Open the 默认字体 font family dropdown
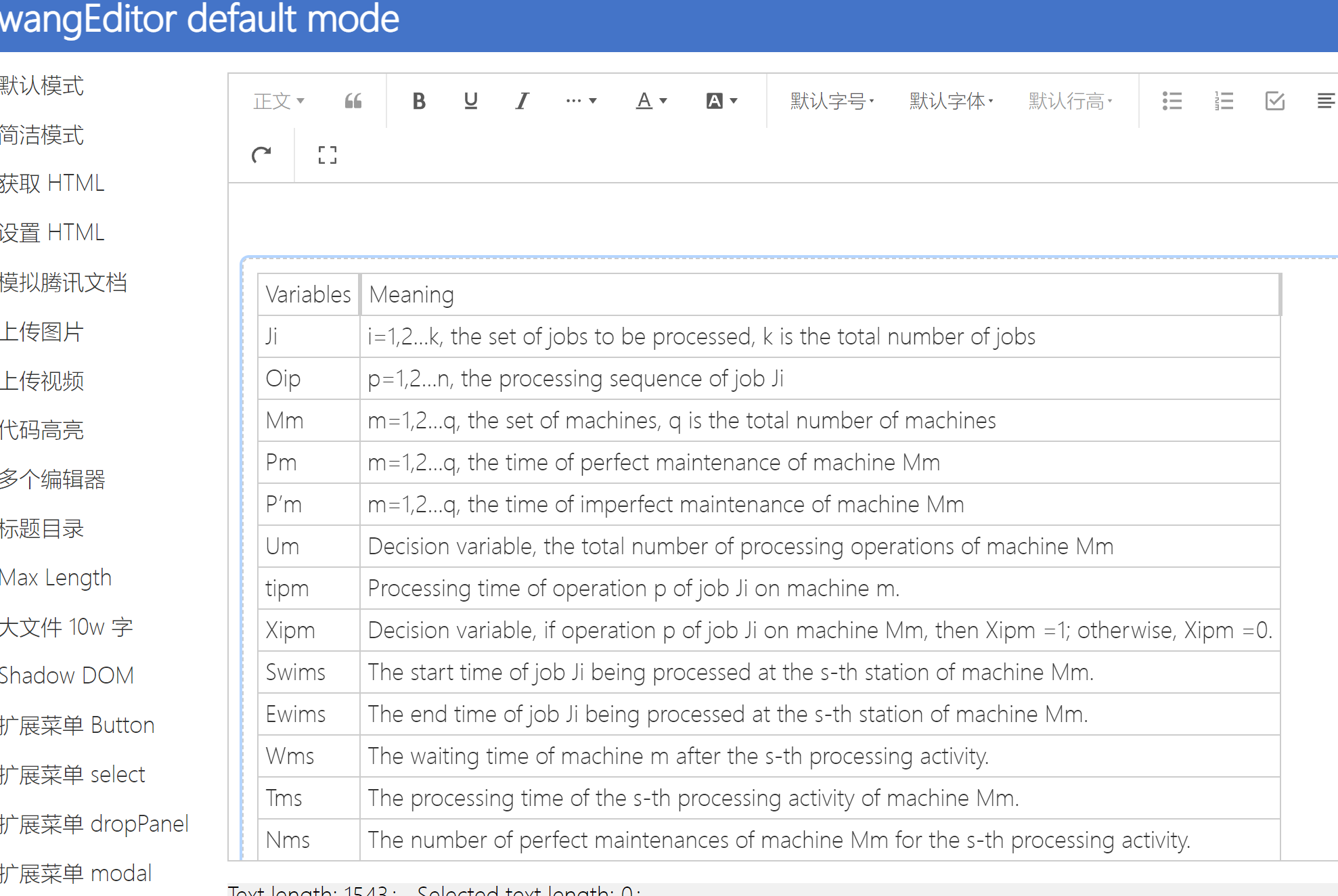Viewport: 1338px width, 896px height. (950, 100)
